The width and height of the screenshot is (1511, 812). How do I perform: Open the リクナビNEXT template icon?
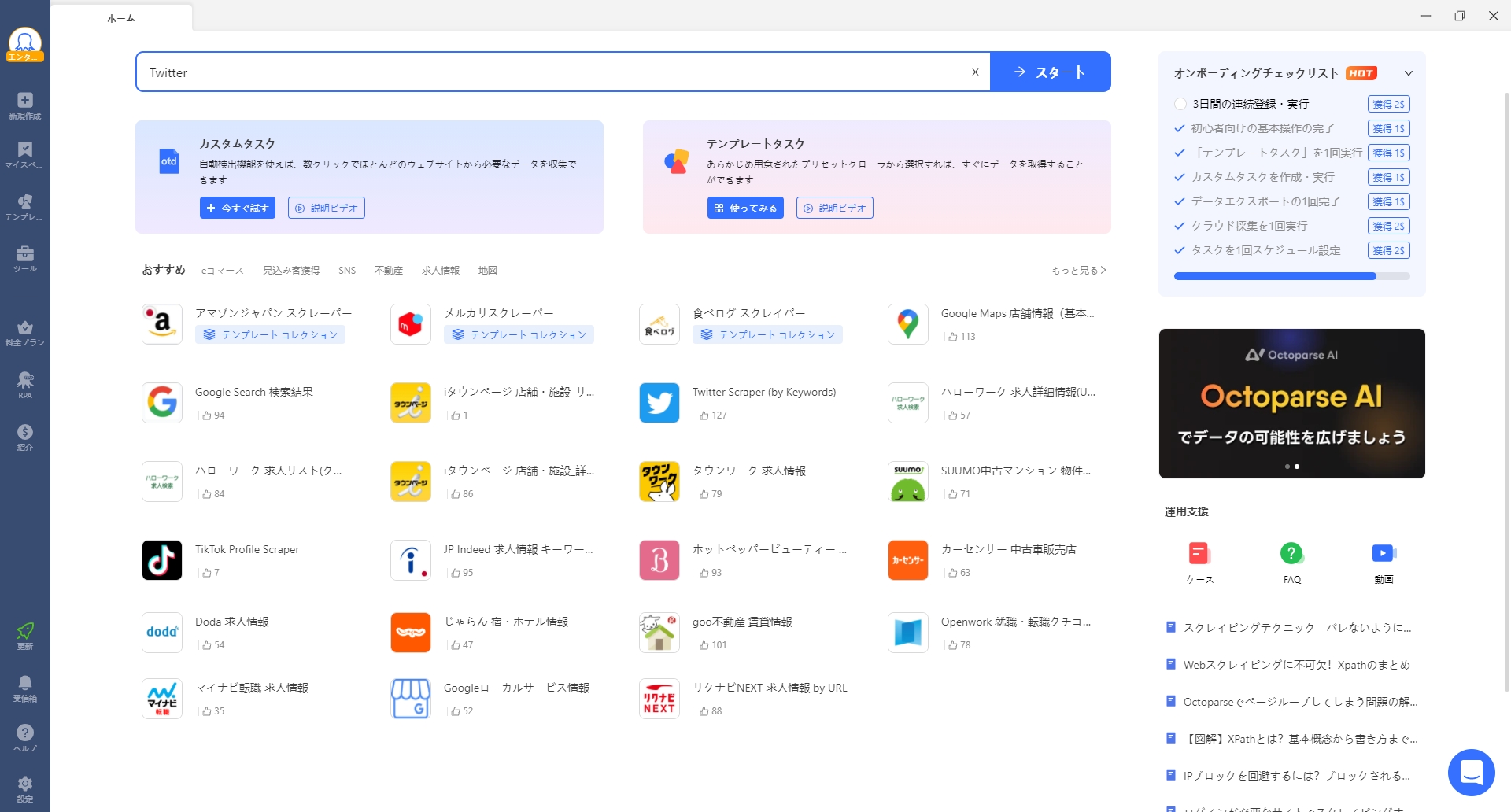click(659, 699)
